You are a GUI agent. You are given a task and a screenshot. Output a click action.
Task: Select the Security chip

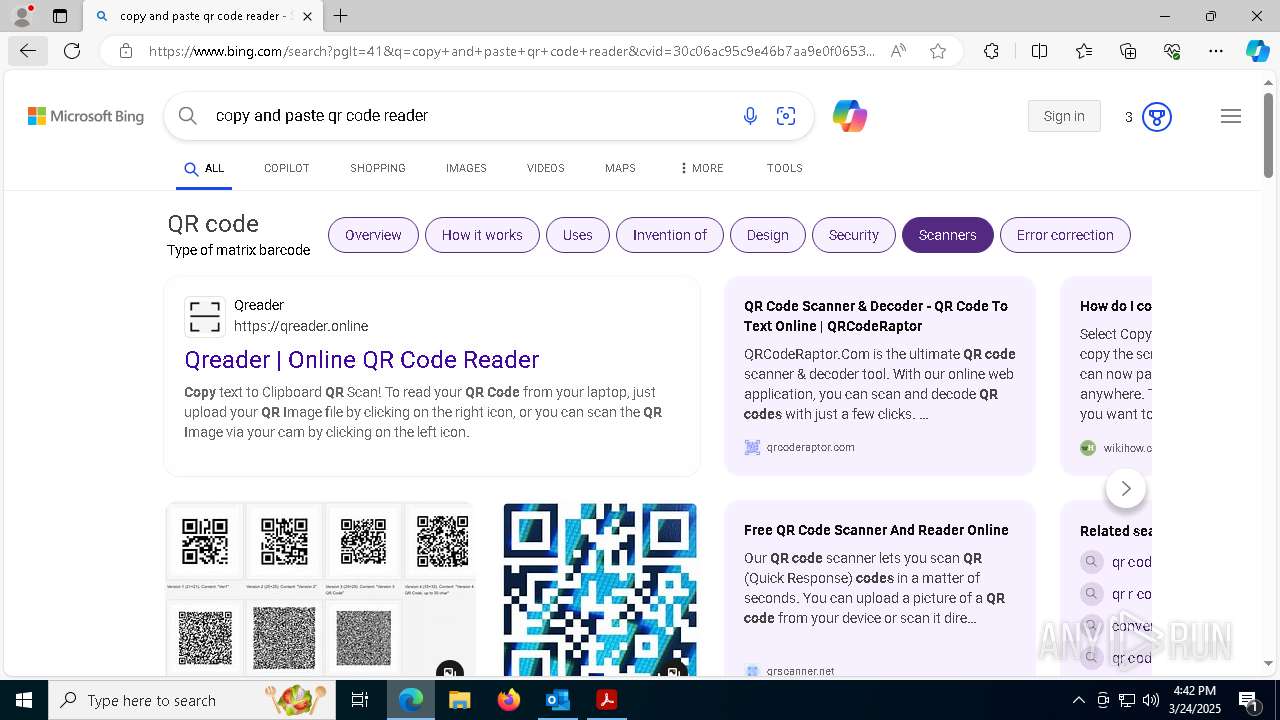tap(854, 235)
